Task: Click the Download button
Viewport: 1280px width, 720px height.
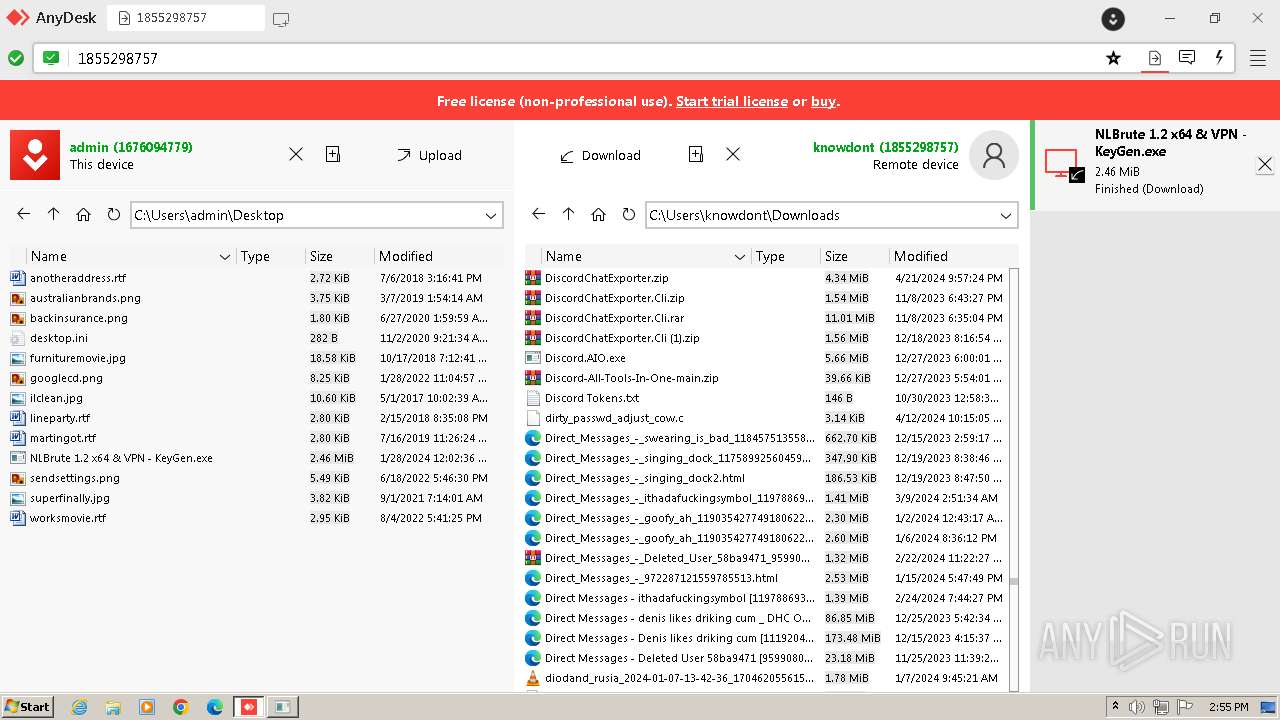Action: tap(600, 155)
